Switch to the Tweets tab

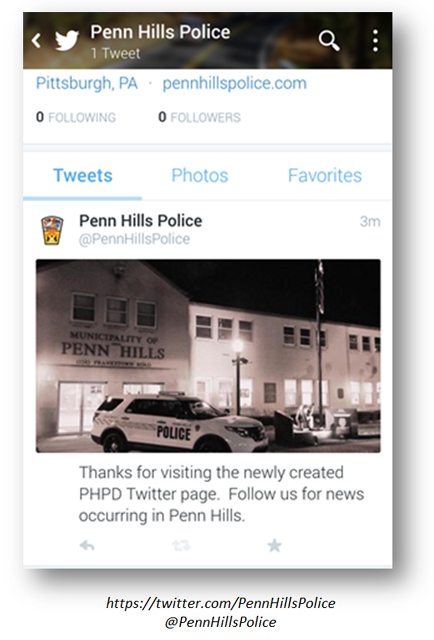(83, 176)
